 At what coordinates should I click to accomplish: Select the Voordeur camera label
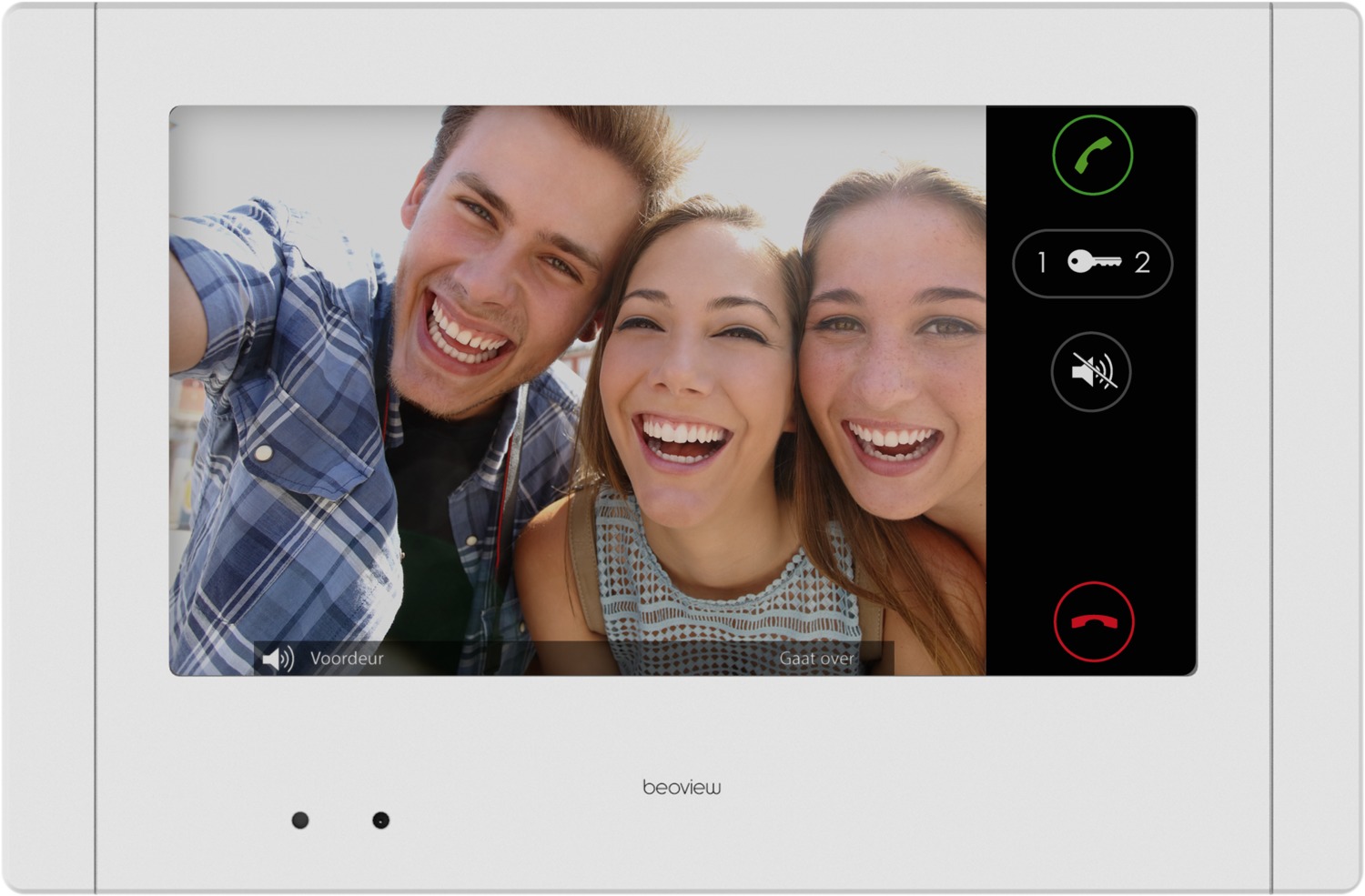tap(347, 658)
